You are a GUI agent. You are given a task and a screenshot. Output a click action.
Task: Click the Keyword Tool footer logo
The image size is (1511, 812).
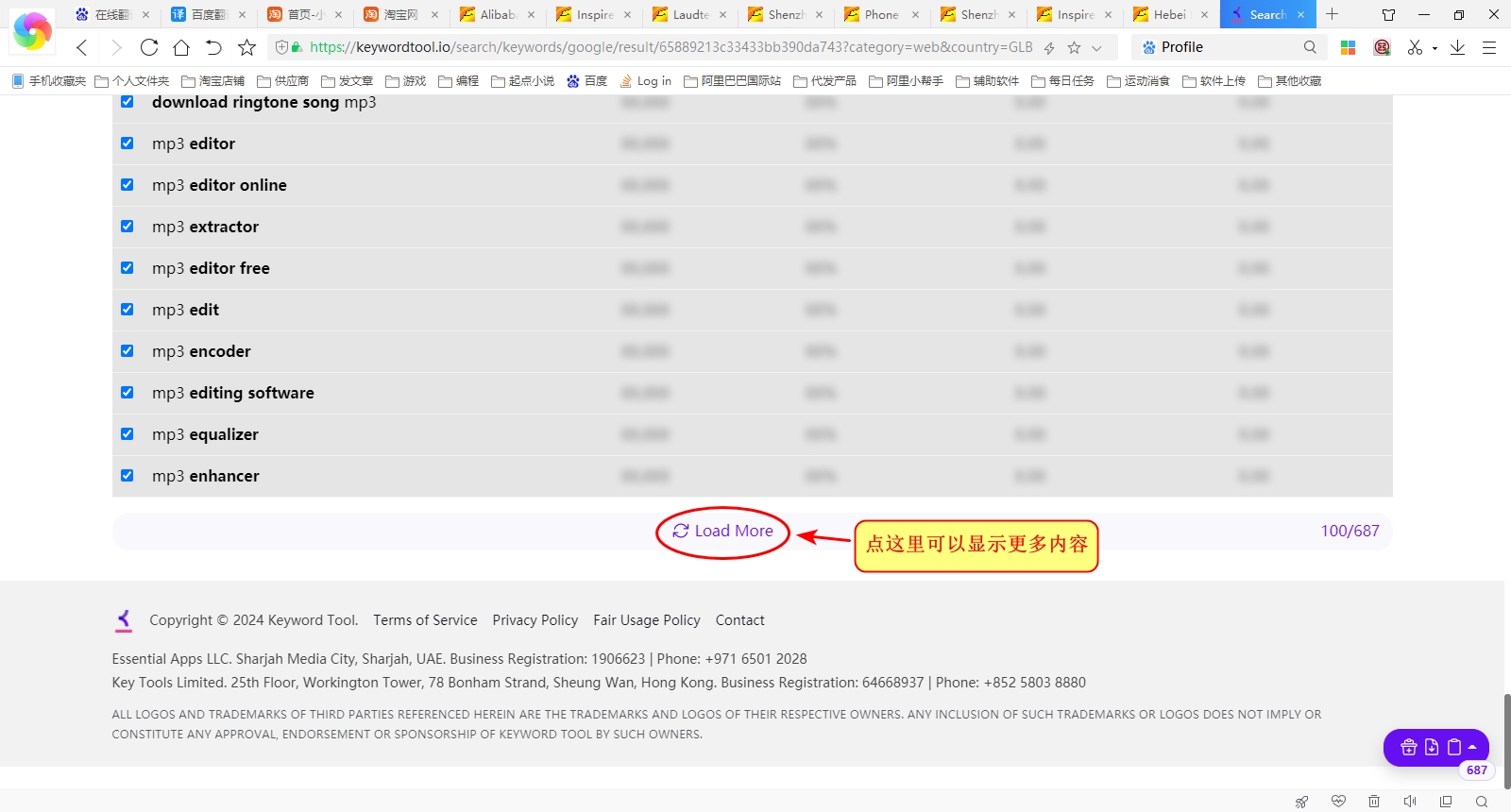[124, 620]
